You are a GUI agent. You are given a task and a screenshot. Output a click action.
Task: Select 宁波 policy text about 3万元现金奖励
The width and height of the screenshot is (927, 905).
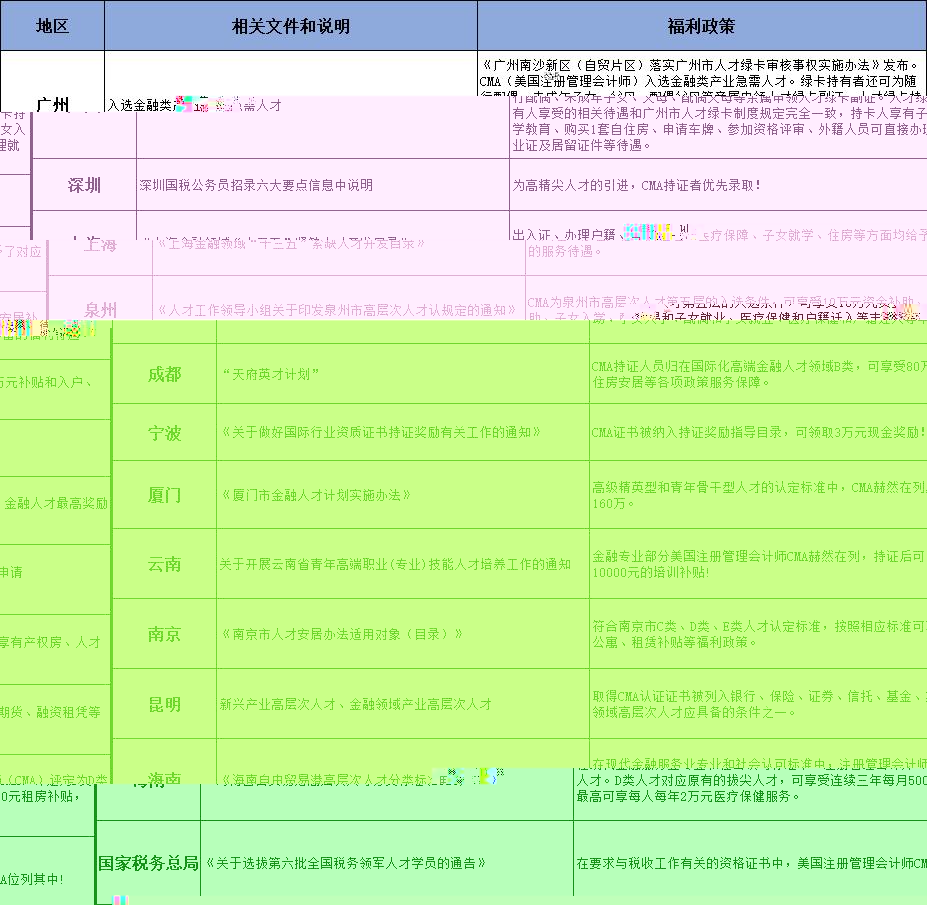point(757,433)
